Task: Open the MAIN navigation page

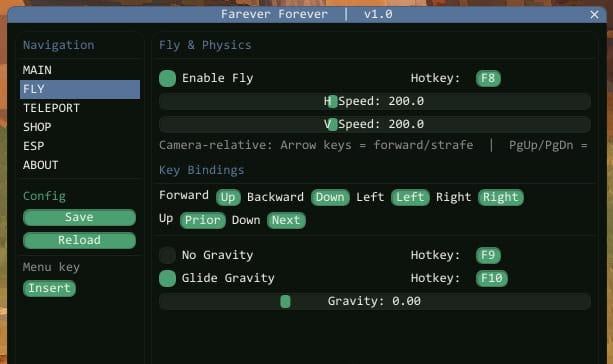Action: (x=80, y=70)
